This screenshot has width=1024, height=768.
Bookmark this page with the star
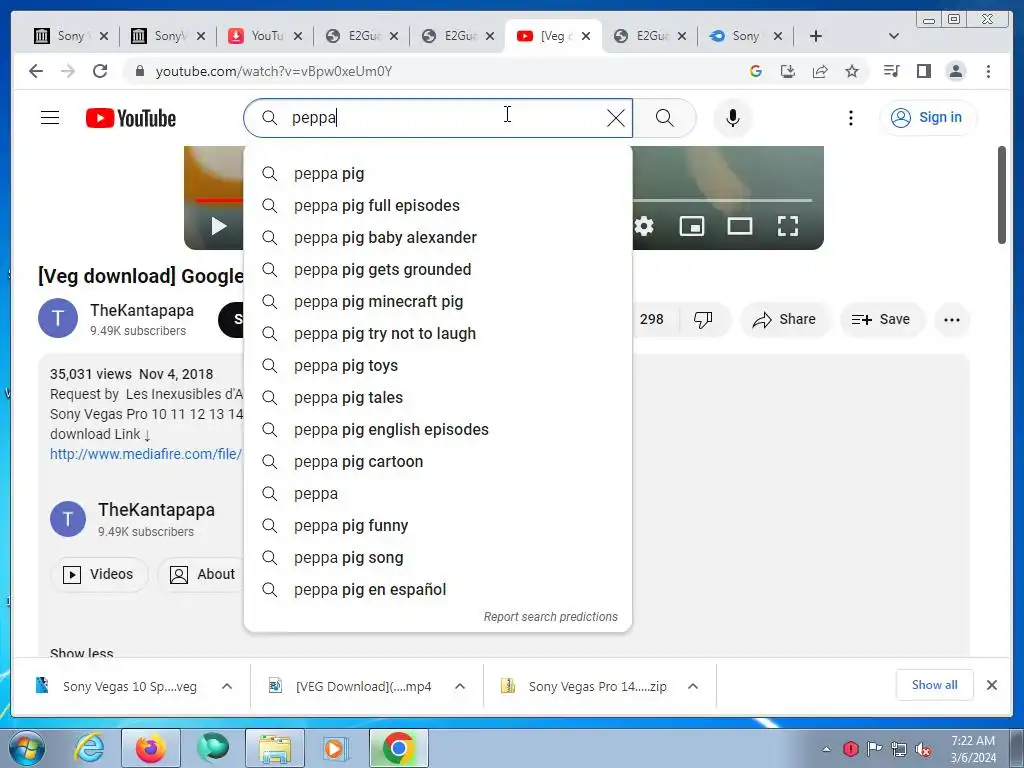pos(852,71)
